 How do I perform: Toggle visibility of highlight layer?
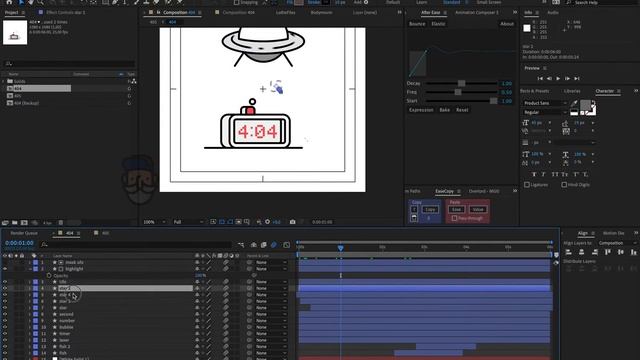click(x=5, y=269)
